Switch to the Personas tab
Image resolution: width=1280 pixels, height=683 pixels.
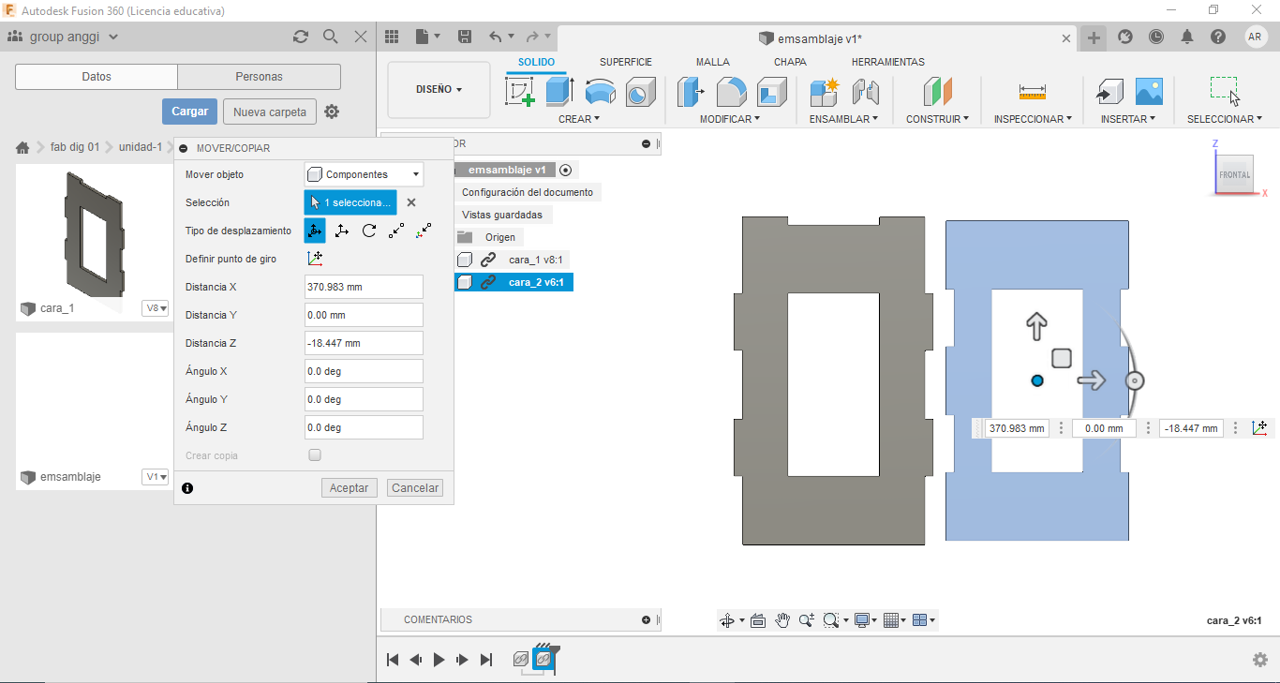click(x=259, y=77)
